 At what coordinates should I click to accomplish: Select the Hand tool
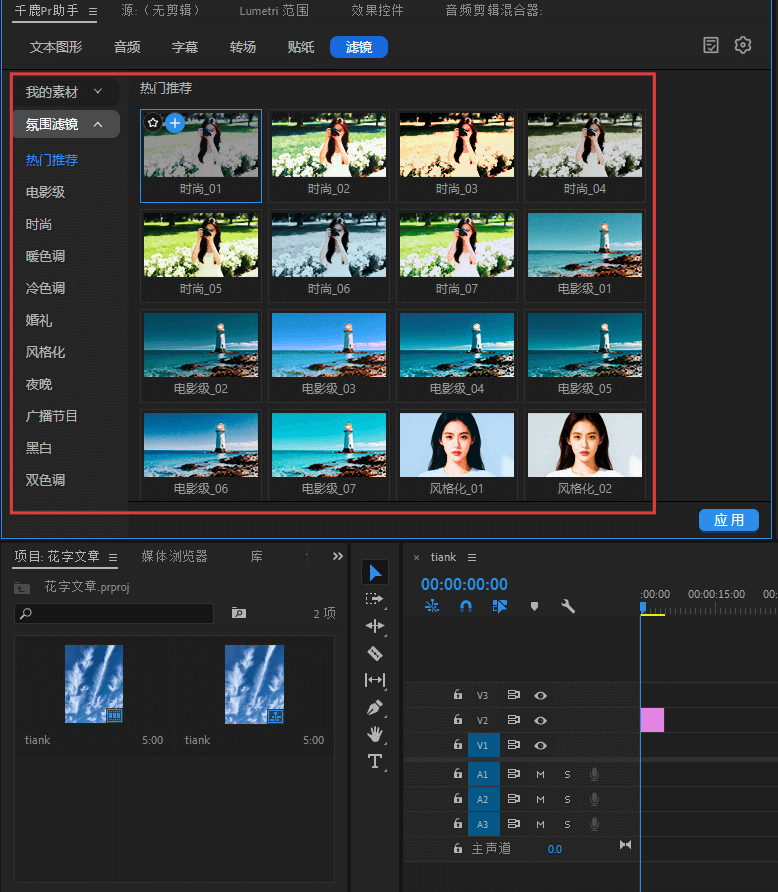[x=375, y=734]
